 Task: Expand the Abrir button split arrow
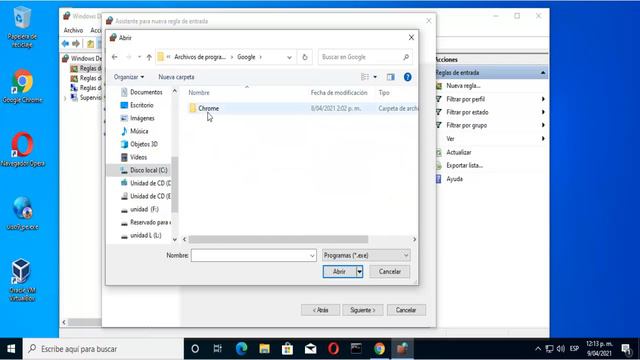click(x=360, y=271)
